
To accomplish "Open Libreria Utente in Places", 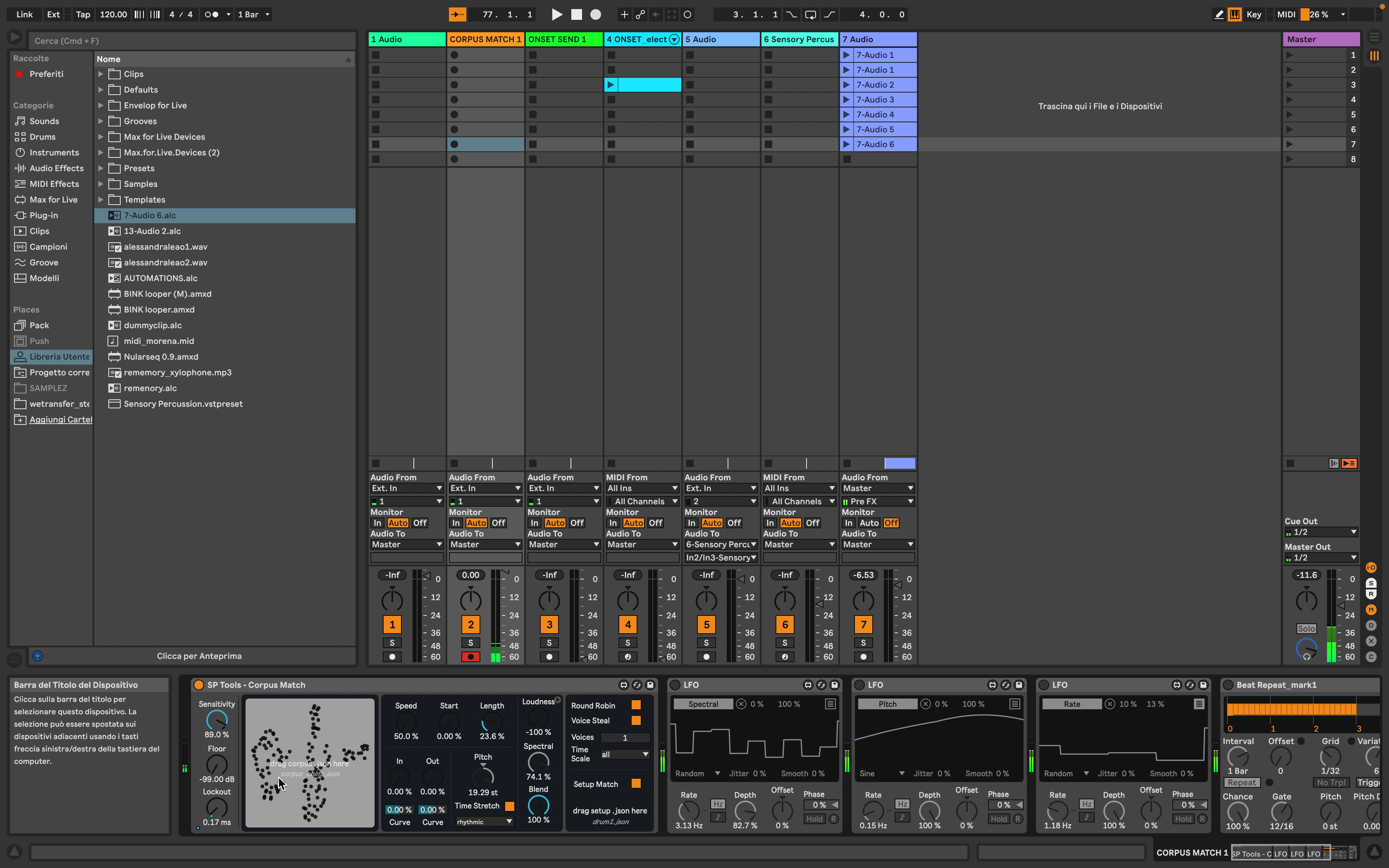I will coord(59,356).
